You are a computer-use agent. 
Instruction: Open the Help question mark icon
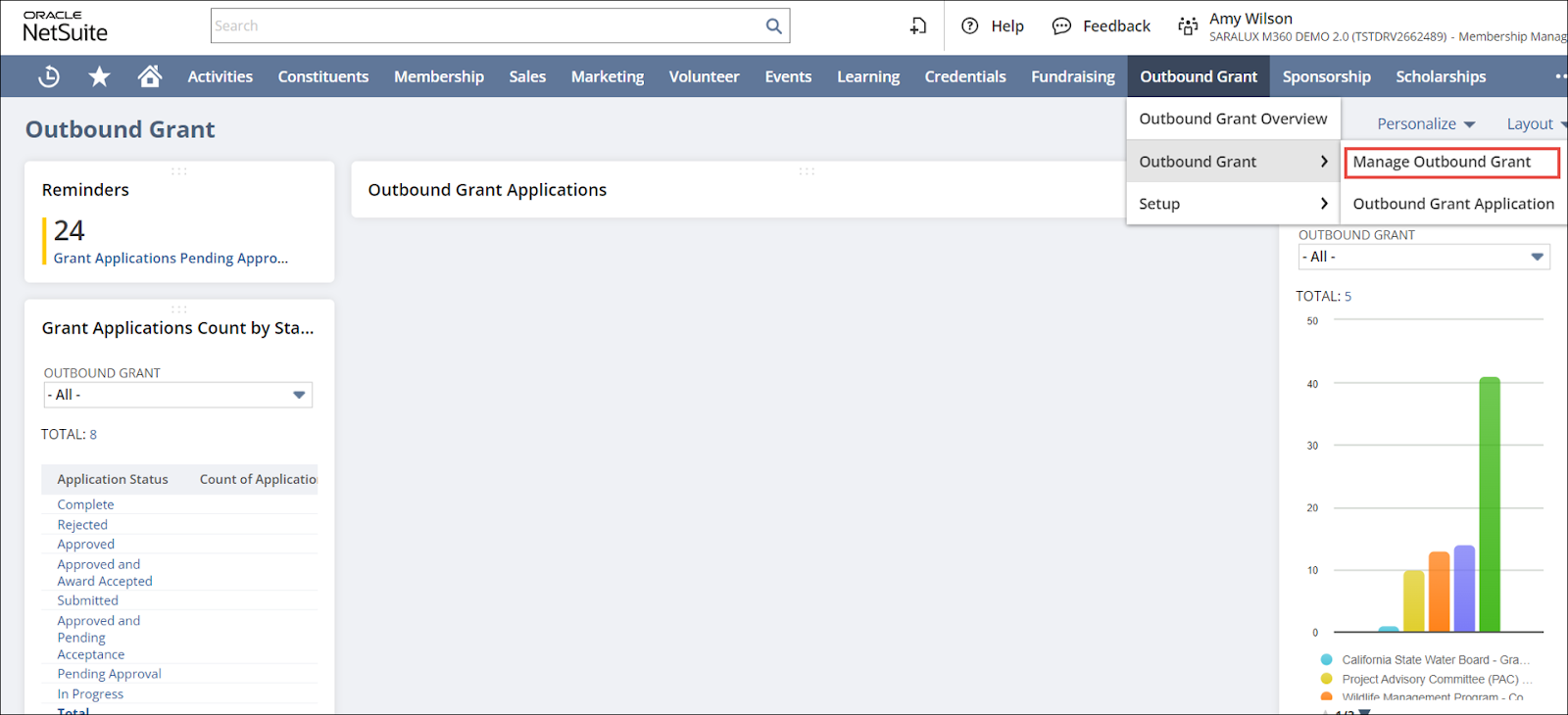point(969,26)
